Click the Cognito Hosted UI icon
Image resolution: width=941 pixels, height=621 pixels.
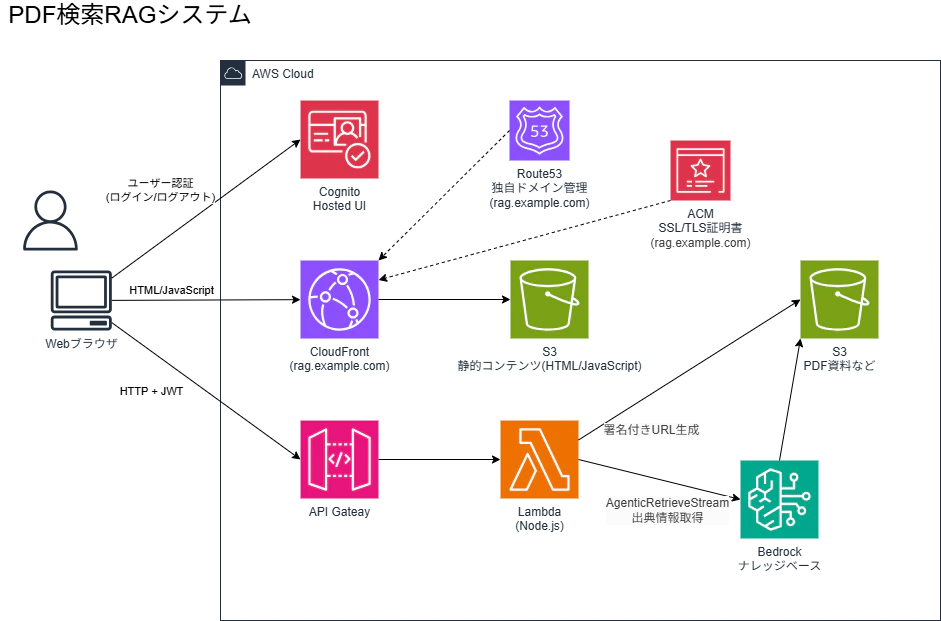click(339, 139)
